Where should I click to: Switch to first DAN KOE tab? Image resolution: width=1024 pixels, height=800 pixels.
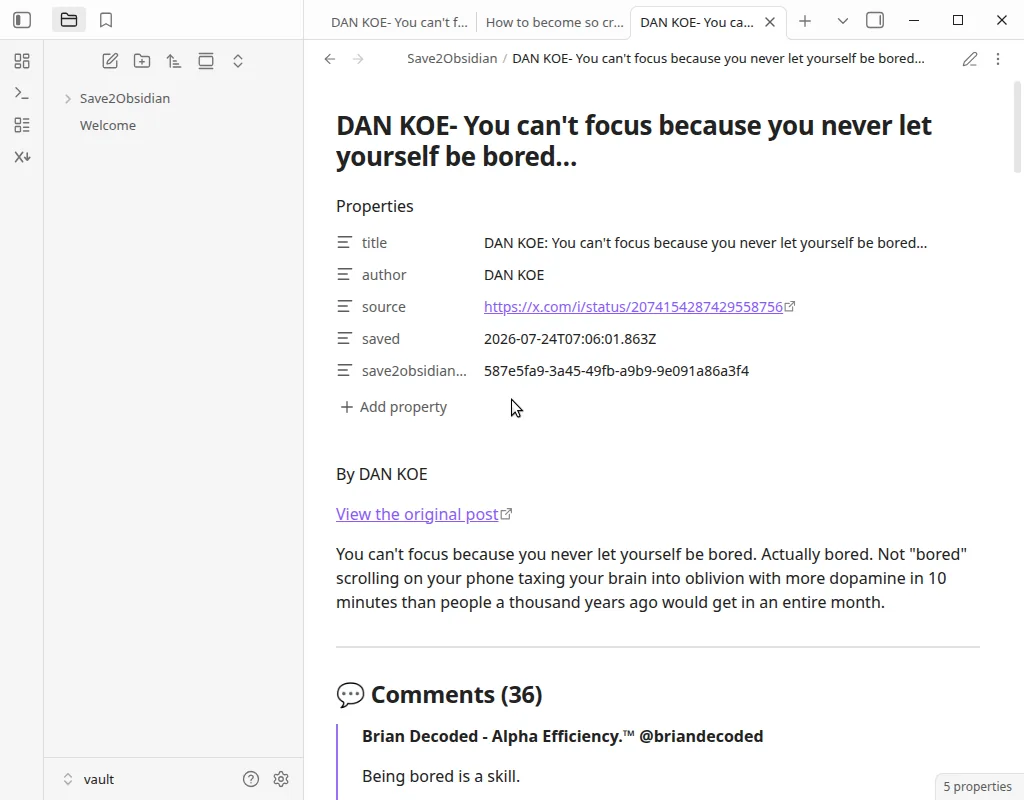(x=399, y=22)
